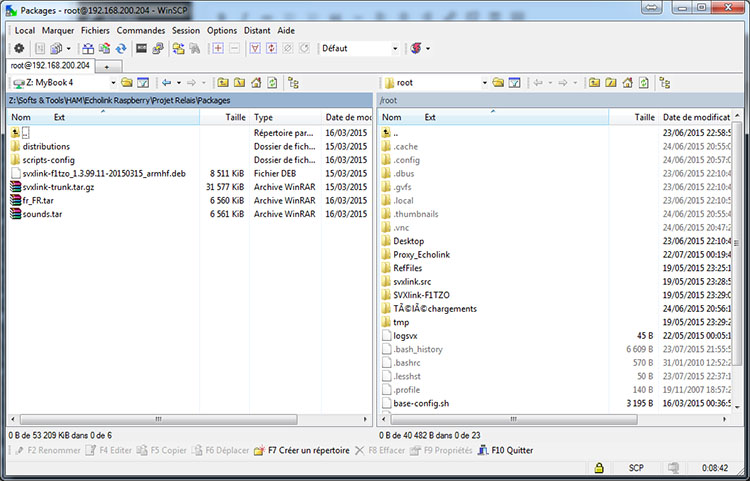Click the select files plus icon
The height and width of the screenshot is (481, 750).
click(218, 48)
